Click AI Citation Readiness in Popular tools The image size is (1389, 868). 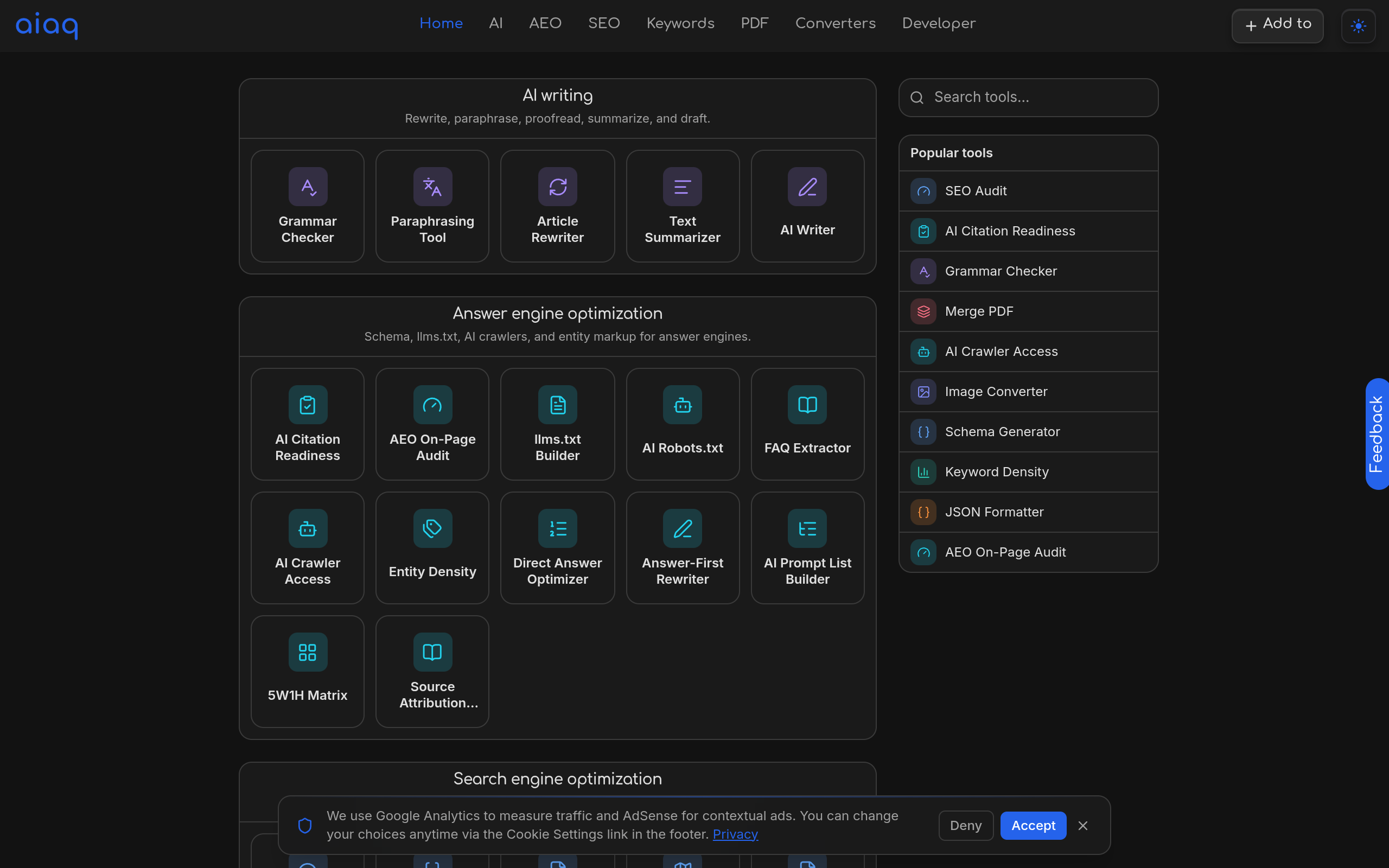pos(1028,231)
